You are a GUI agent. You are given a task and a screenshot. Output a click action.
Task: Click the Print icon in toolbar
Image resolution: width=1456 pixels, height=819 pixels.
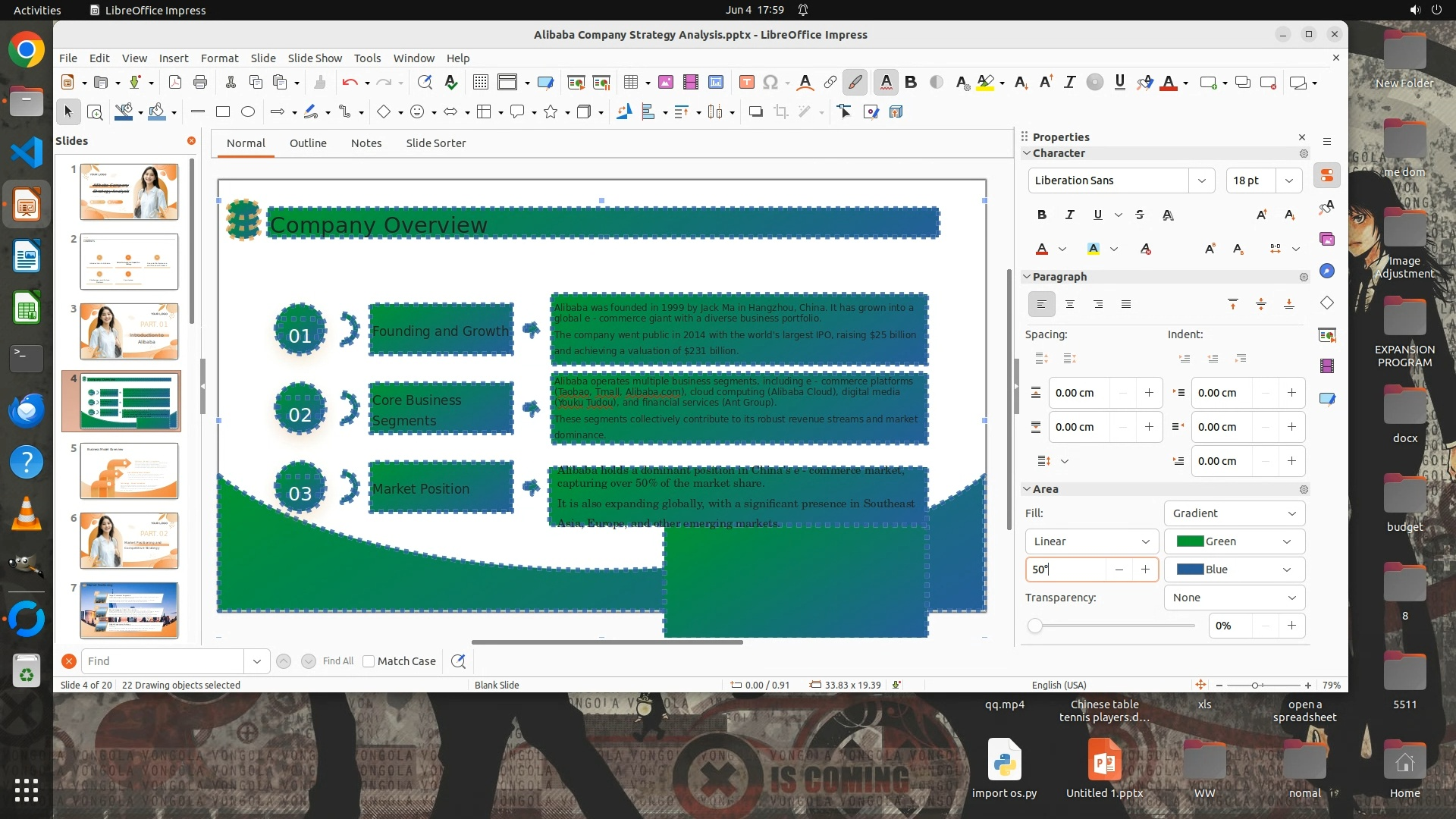point(200,83)
